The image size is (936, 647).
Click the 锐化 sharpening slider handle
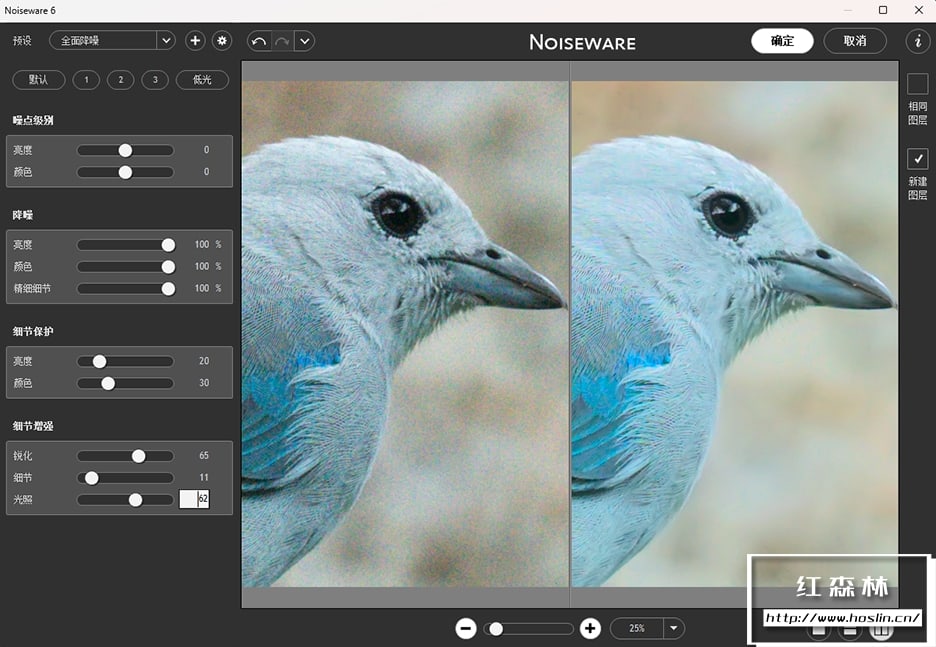pyautogui.click(x=139, y=456)
